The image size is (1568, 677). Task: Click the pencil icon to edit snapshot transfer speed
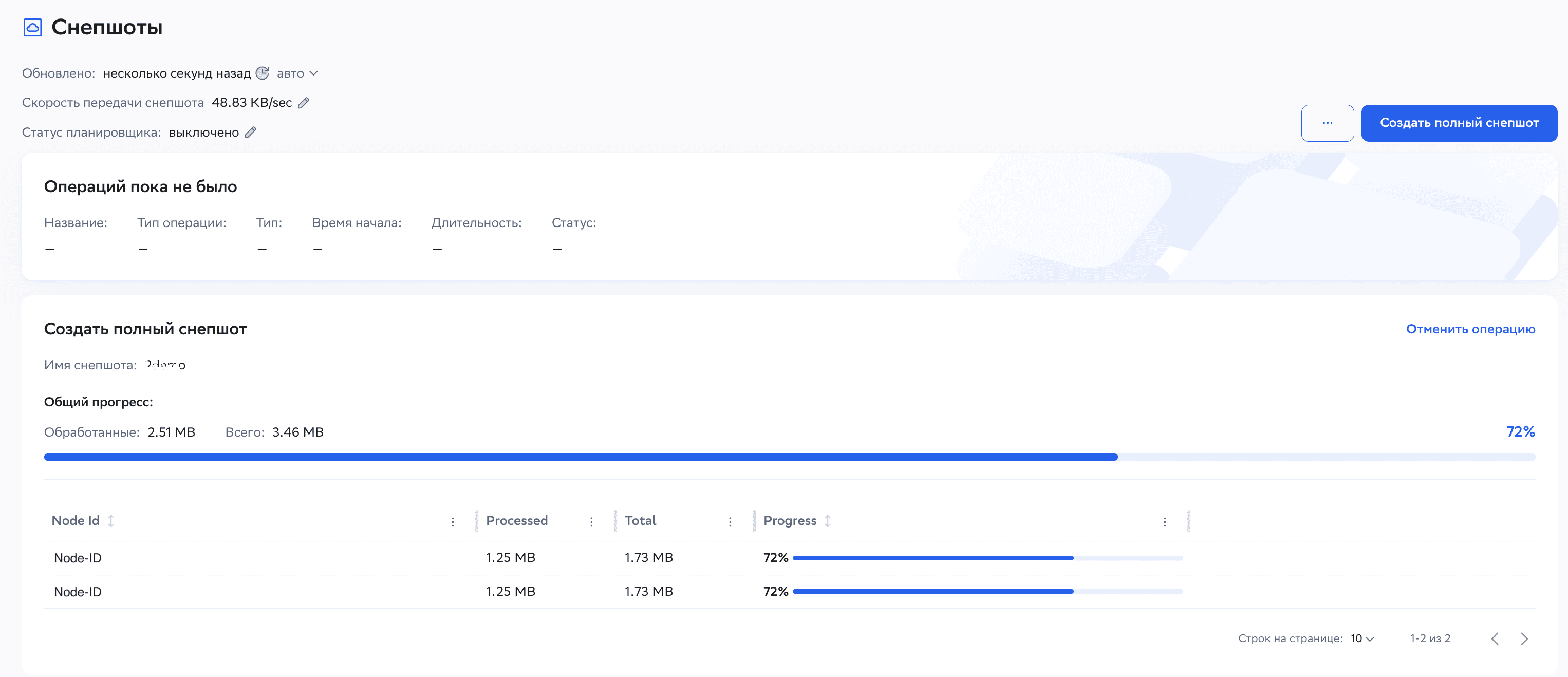pyautogui.click(x=303, y=102)
